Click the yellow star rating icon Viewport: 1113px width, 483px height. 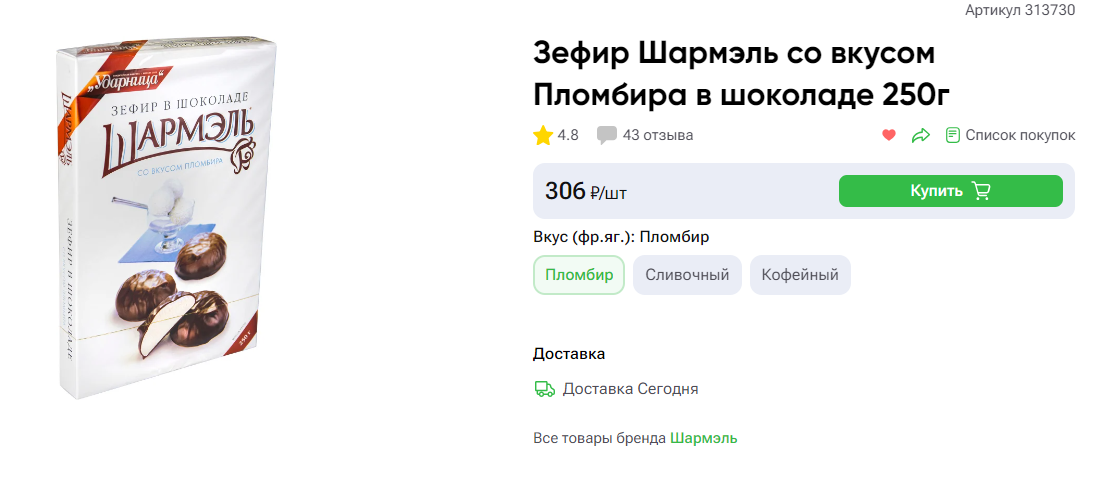point(543,135)
